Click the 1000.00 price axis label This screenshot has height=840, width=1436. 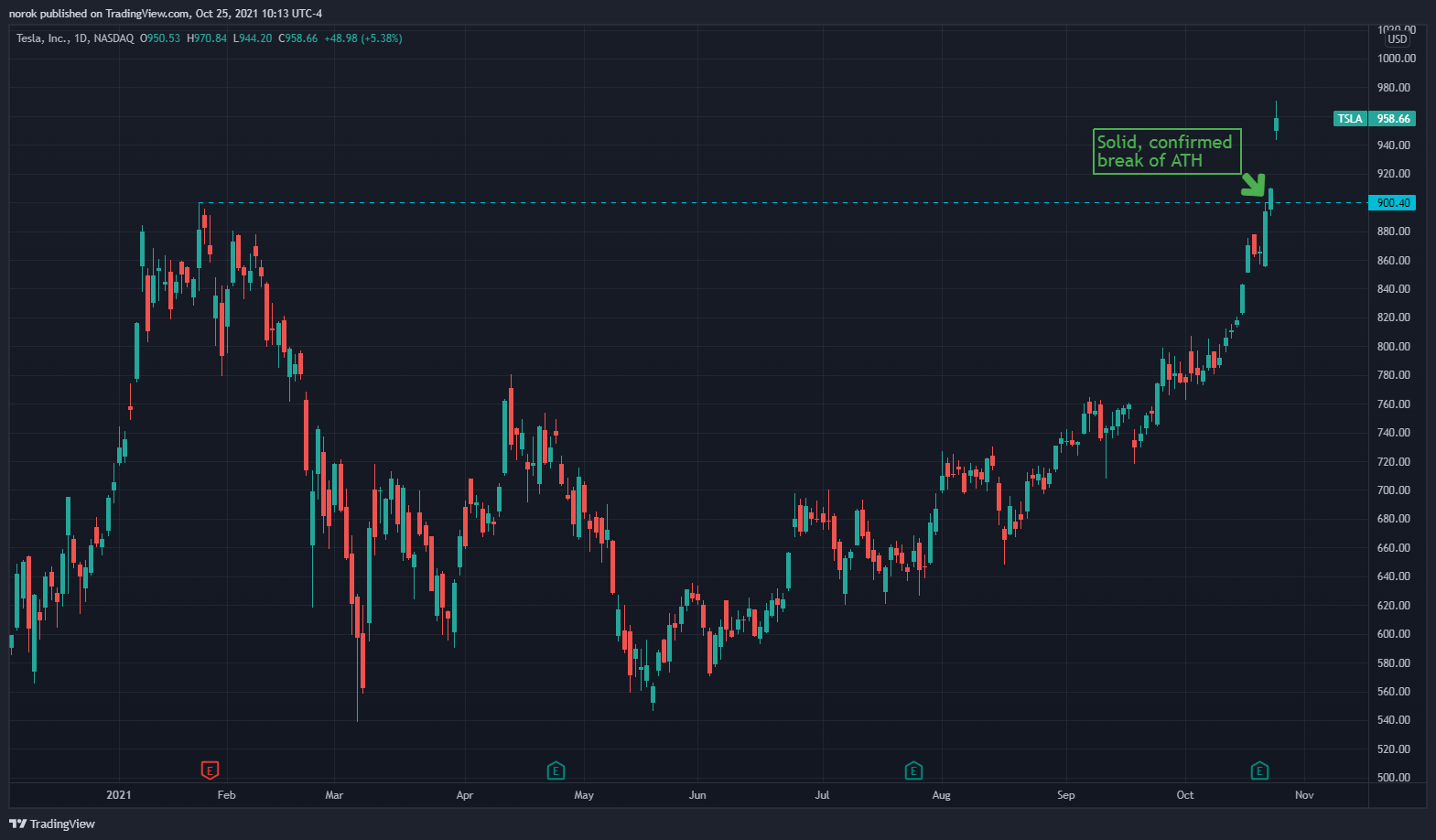point(1397,59)
